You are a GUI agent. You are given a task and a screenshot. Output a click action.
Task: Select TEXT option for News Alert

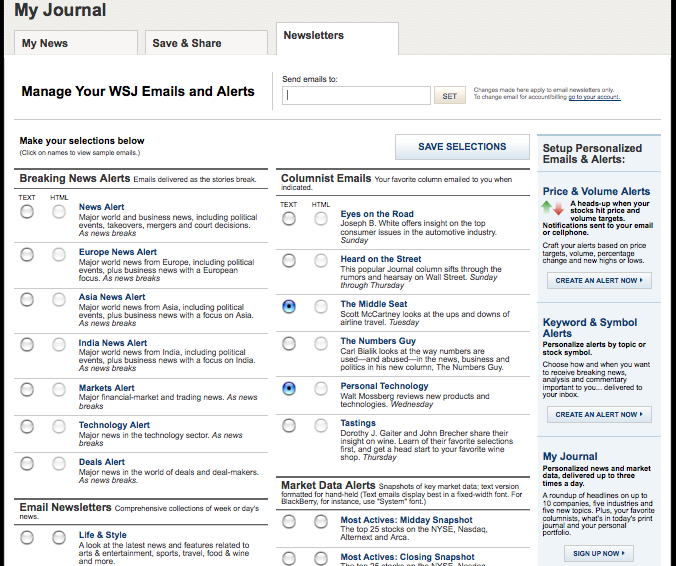[27, 211]
